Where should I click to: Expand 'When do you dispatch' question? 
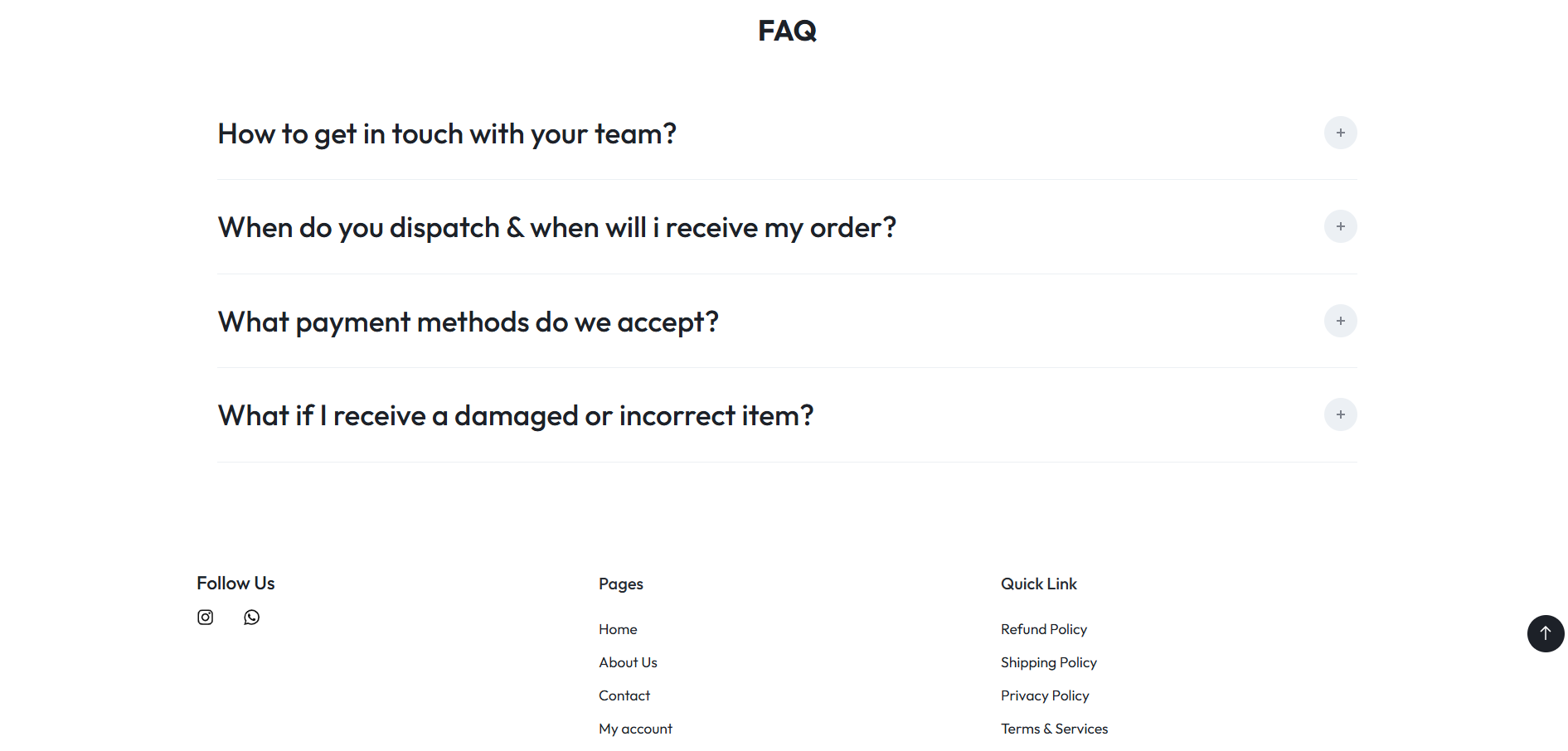pyautogui.click(x=556, y=227)
